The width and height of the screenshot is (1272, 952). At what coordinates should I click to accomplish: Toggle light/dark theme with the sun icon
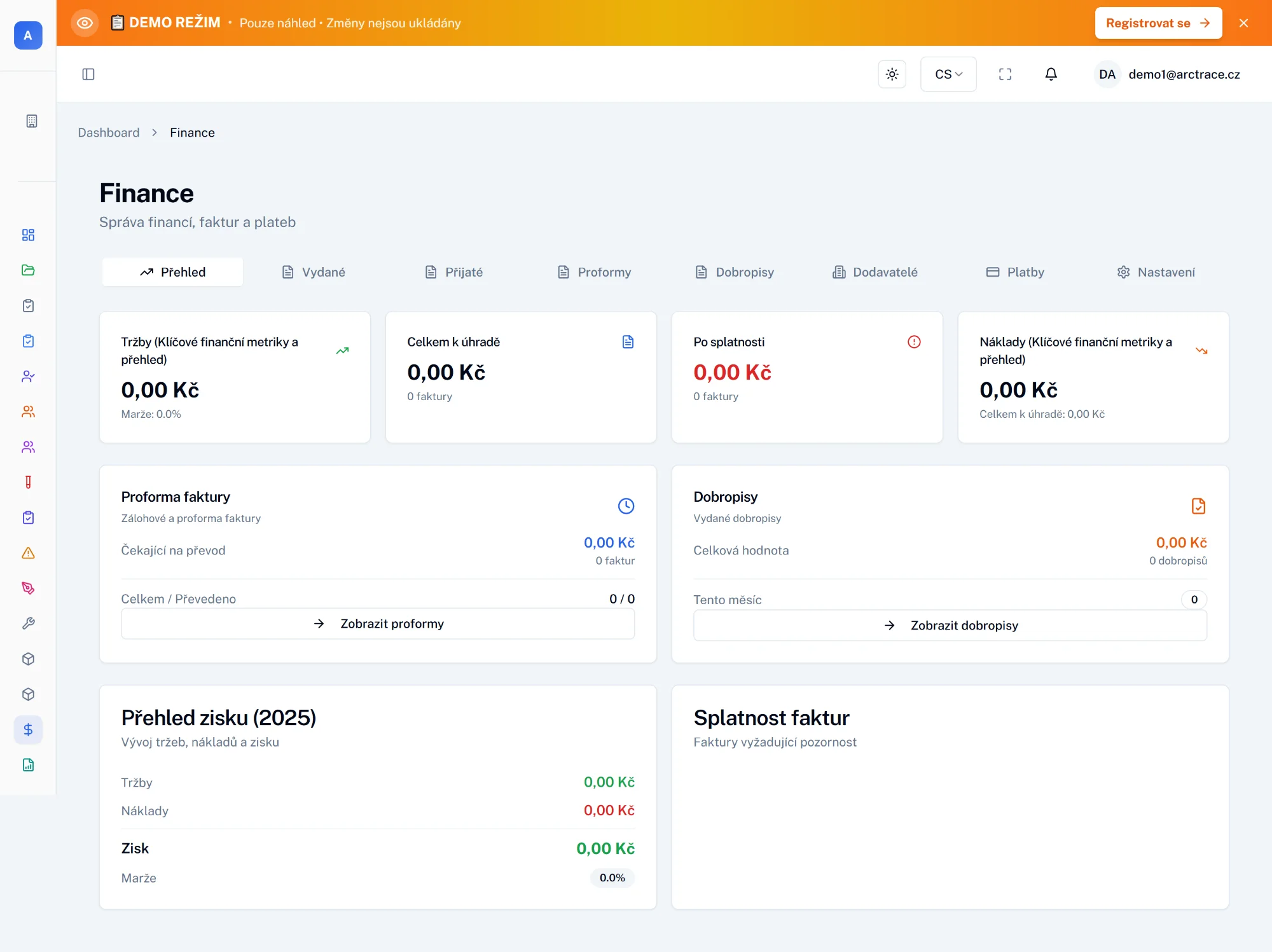tap(892, 74)
